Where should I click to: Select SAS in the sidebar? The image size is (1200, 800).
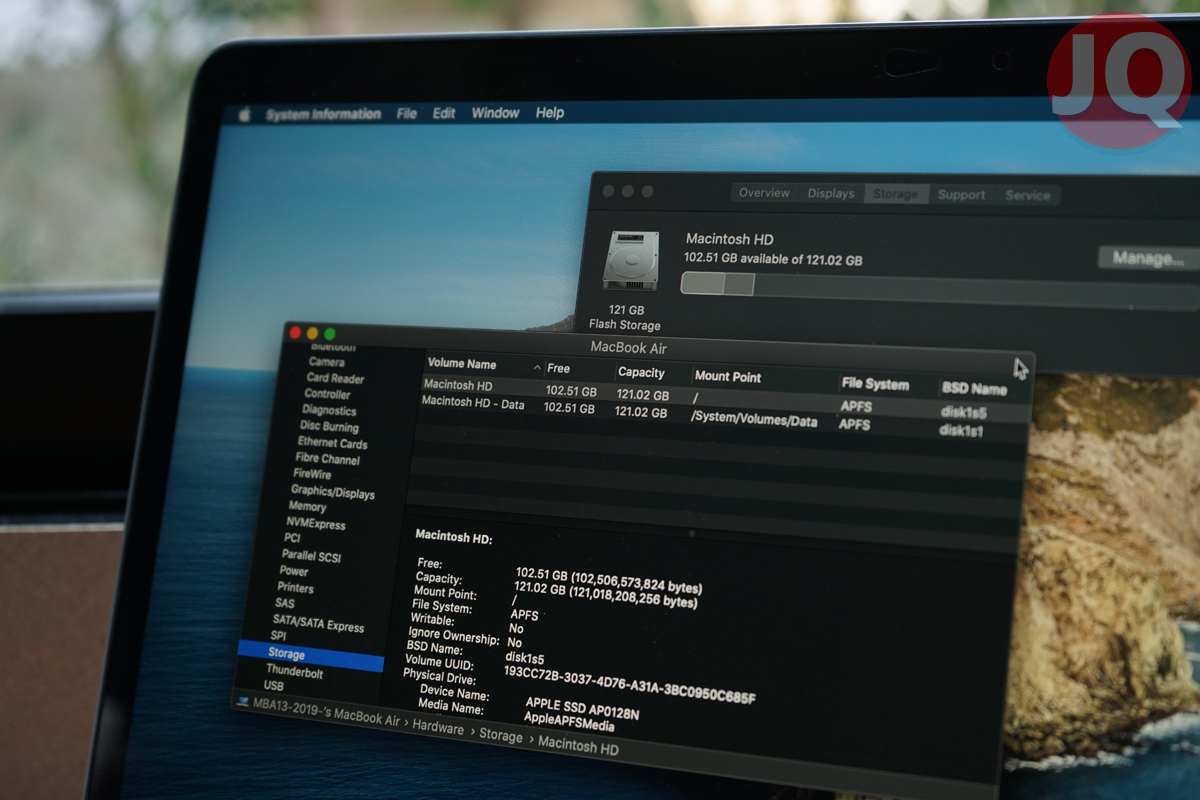point(284,604)
